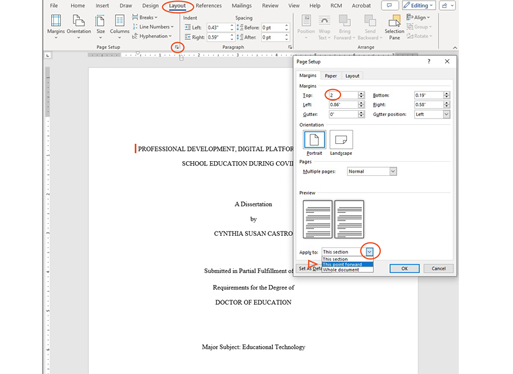Open the Gutter position dropdown
Viewport: 513px width, 374px height.
(x=446, y=114)
